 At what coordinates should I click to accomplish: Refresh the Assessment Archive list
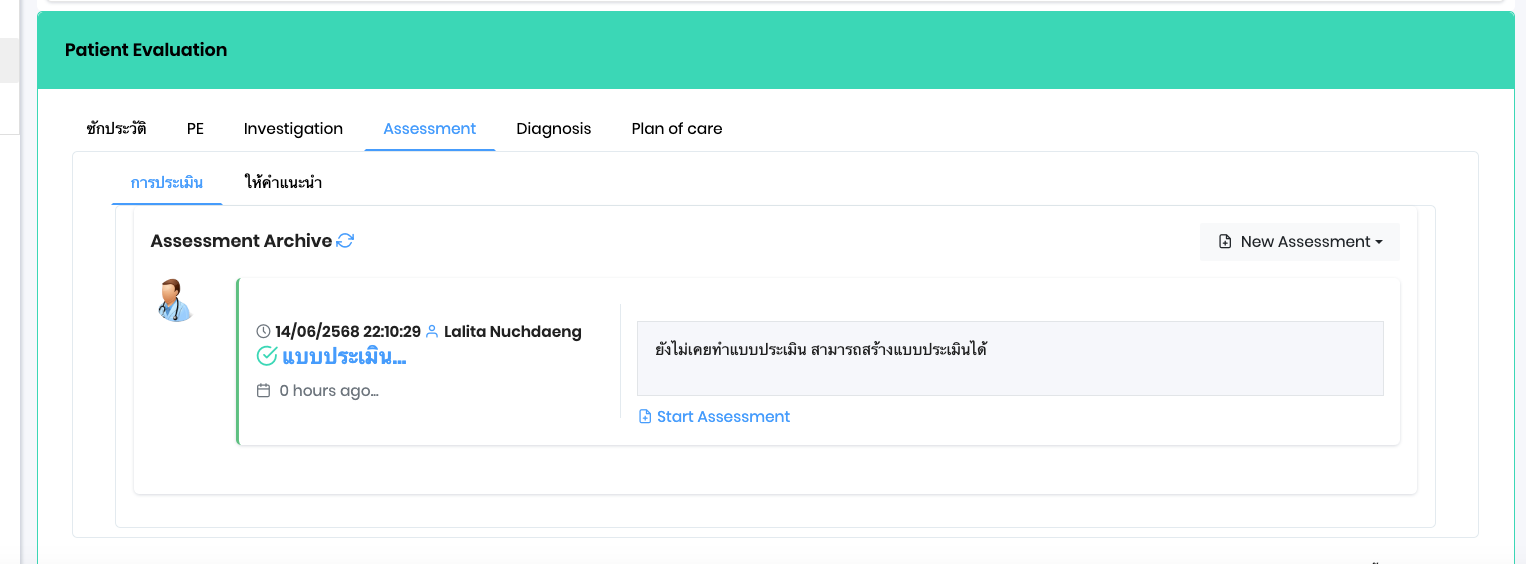(345, 241)
